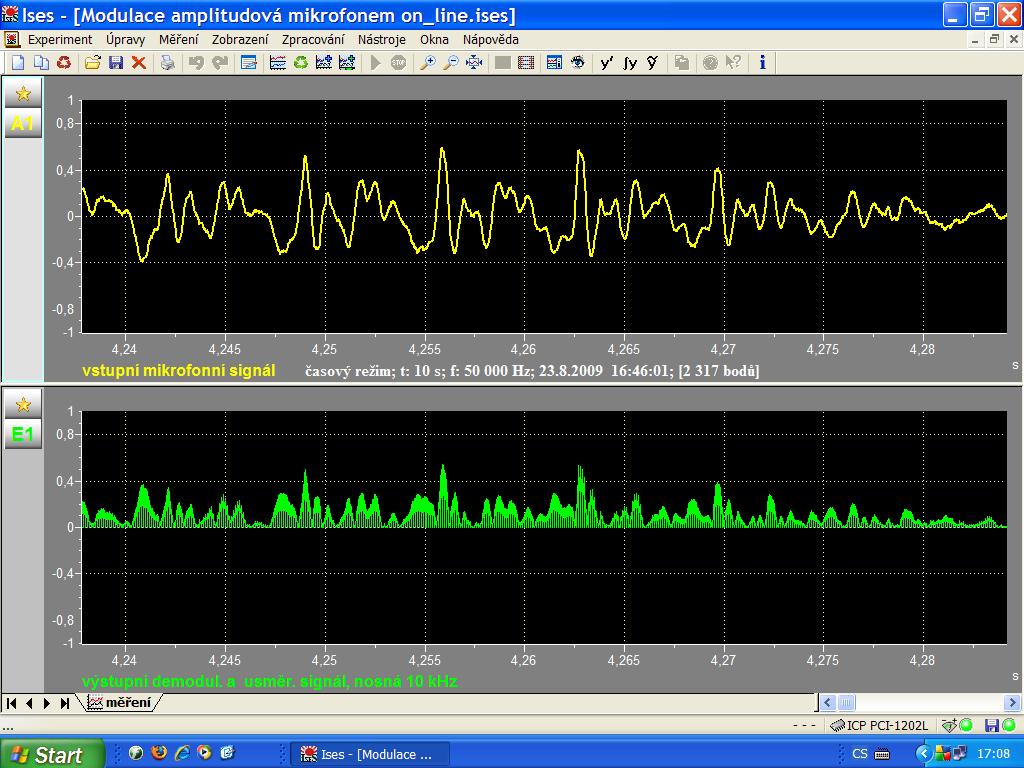Select the E1 channel button
Viewport: 1024px width, 768px height.
tap(23, 434)
